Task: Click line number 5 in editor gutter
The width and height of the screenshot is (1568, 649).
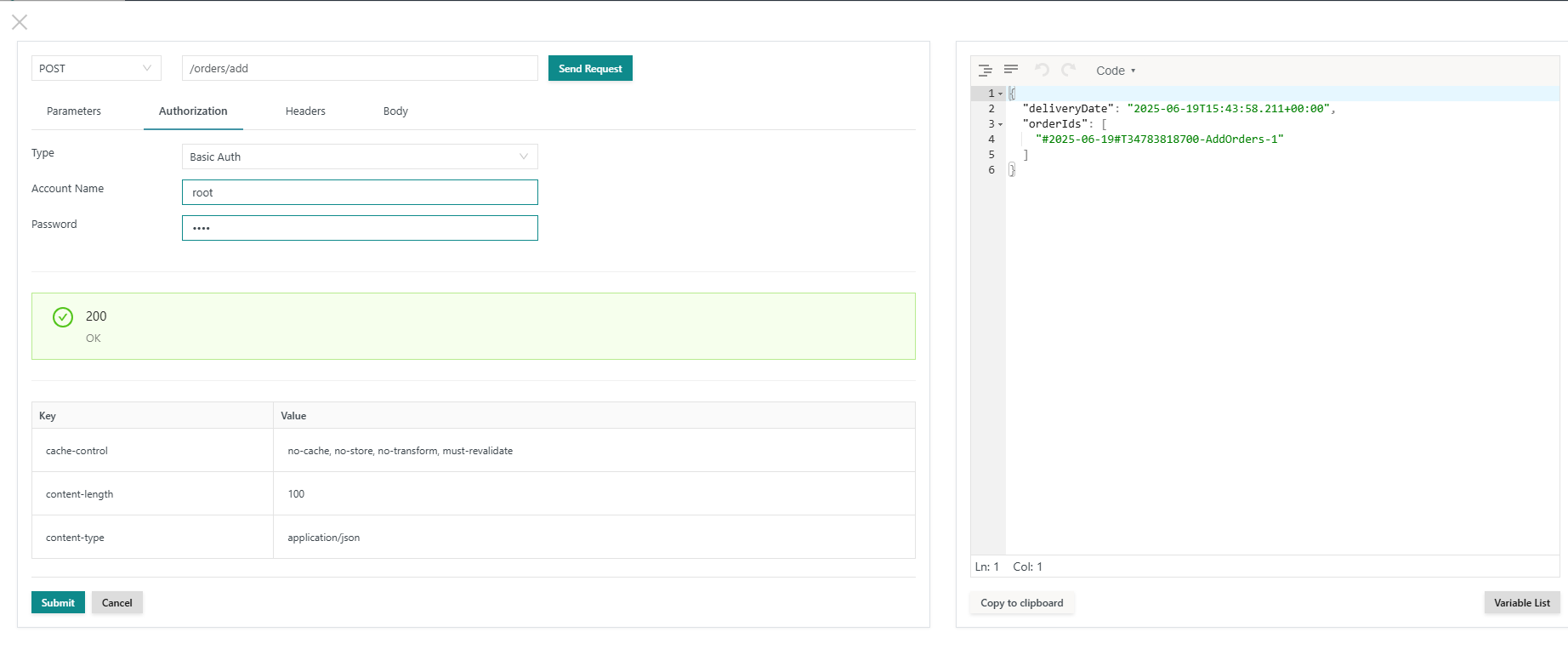Action: [991, 155]
